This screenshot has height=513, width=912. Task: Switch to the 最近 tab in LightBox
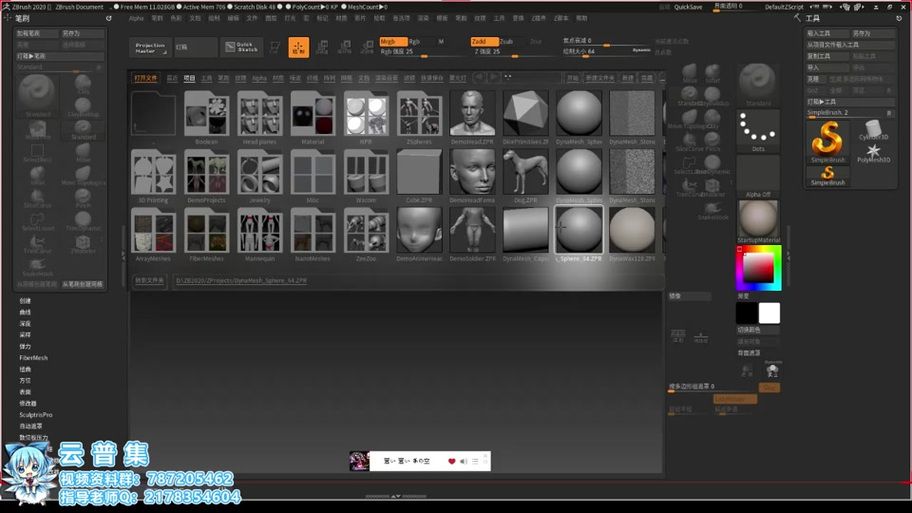coord(172,78)
